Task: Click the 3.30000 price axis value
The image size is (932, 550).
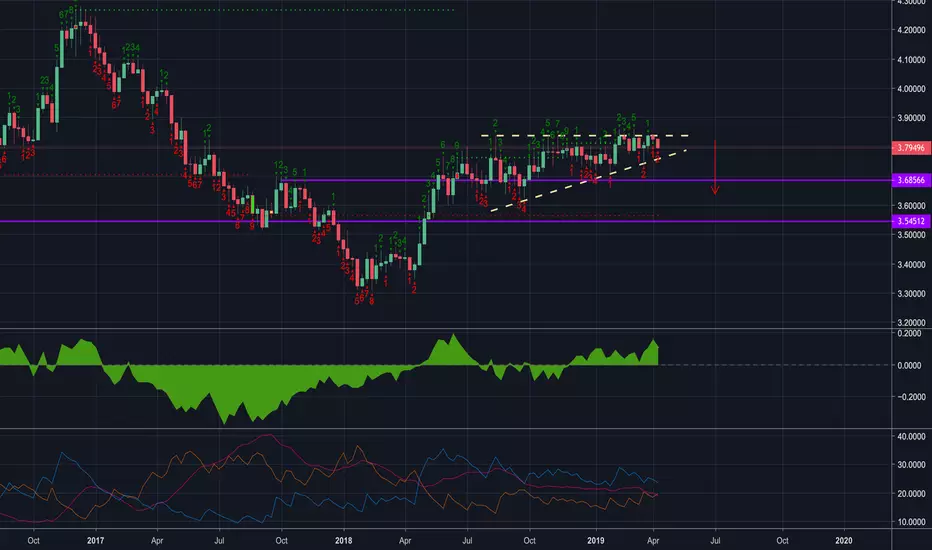Action: [911, 294]
